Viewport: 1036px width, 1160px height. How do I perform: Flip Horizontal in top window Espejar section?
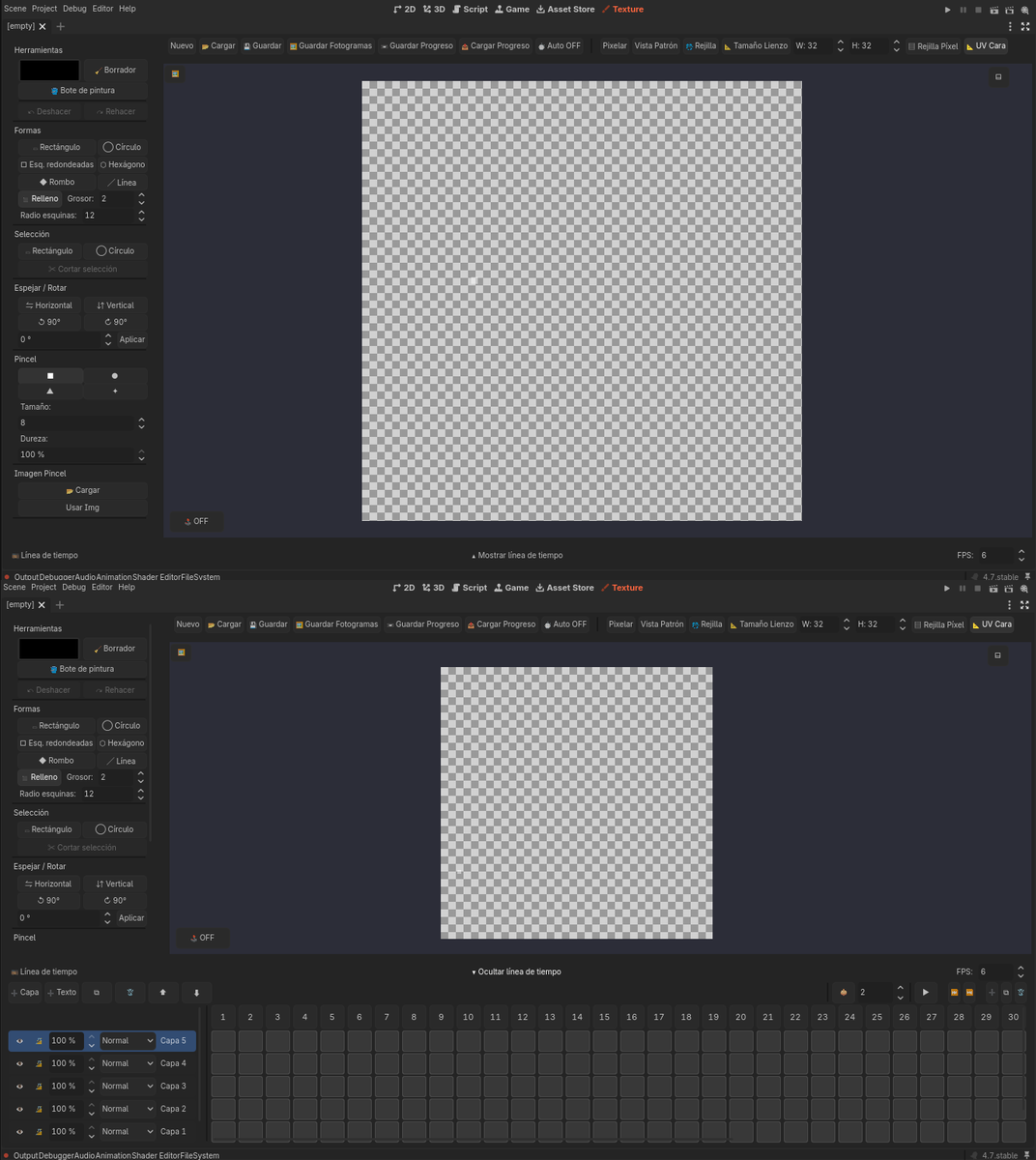tap(49, 305)
